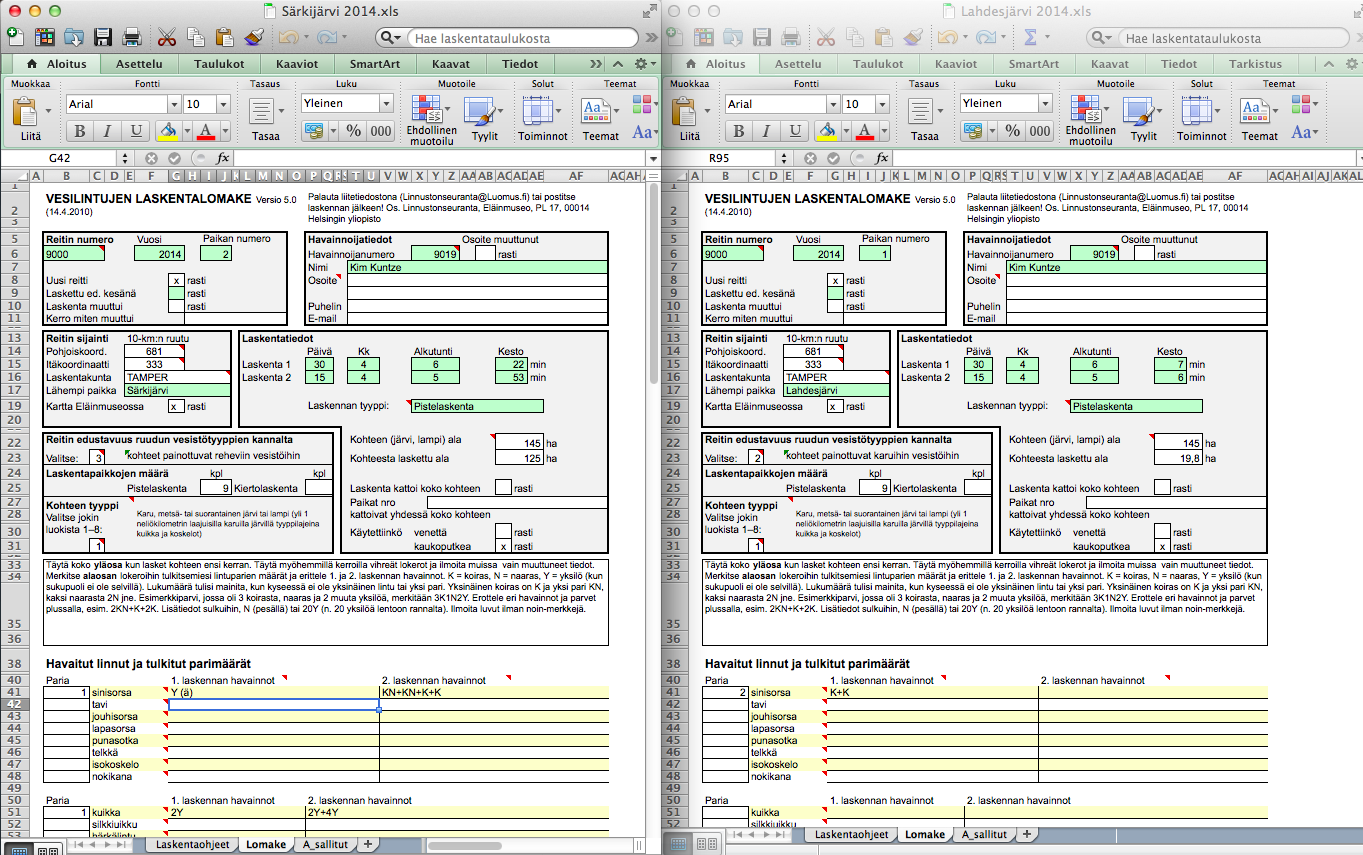This screenshot has width=1363, height=855.
Task: Open the Tarkistus ribbon tab in Lahdesjärvi
Action: pyautogui.click(x=1255, y=64)
